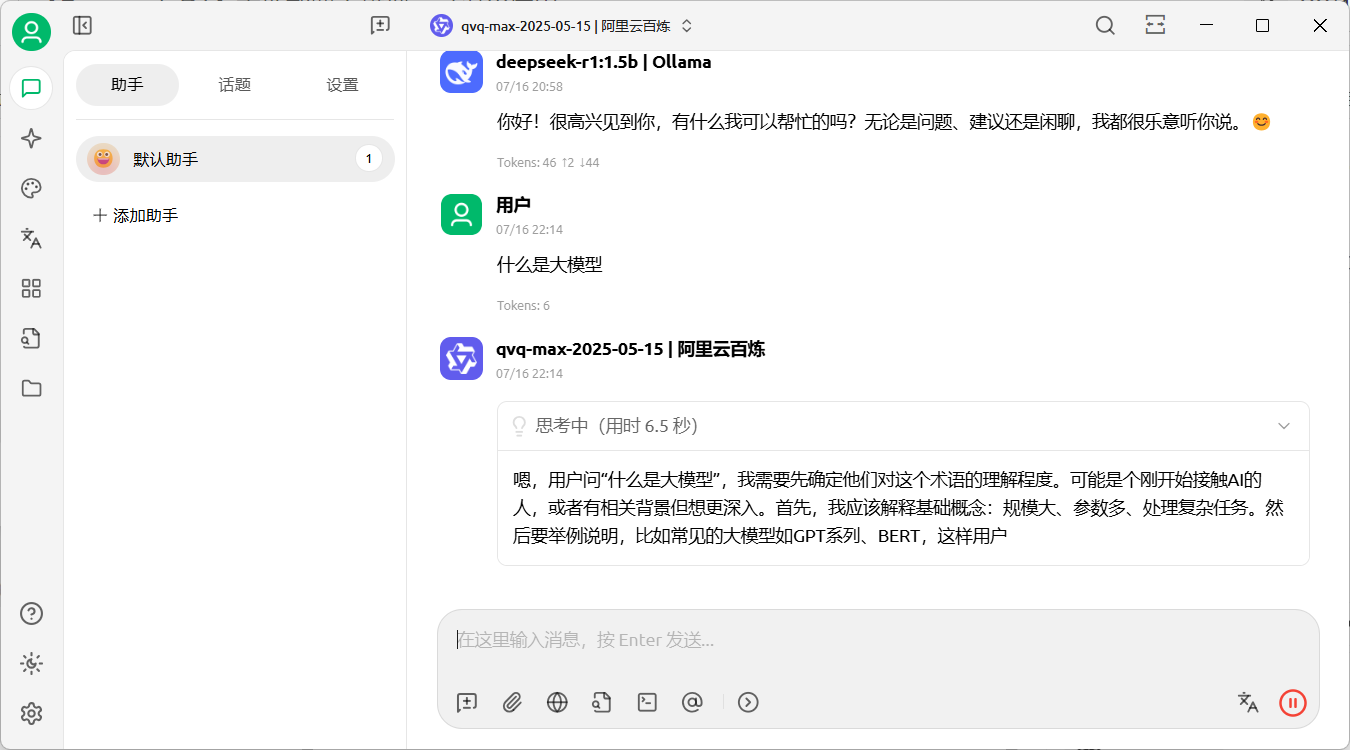Viewport: 1350px width, 750px height.
Task: Click the 添加助手 button
Action: (135, 215)
